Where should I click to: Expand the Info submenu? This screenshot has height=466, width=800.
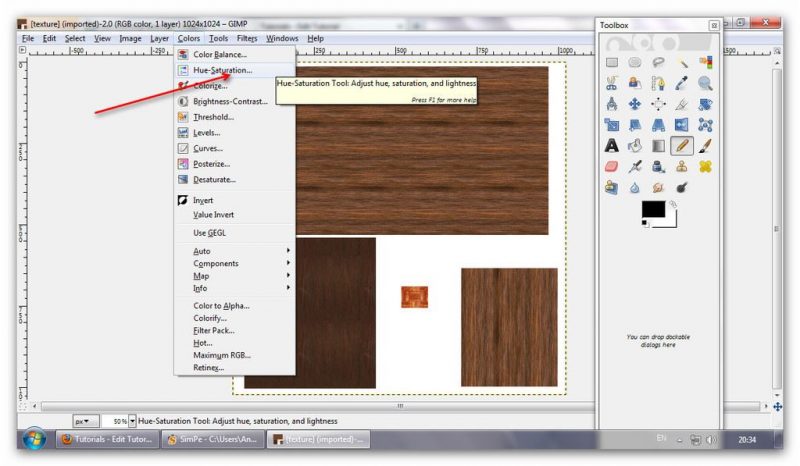coord(235,288)
